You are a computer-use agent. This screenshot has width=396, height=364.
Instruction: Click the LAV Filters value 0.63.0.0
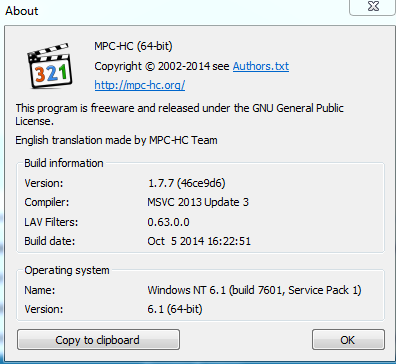pos(168,222)
